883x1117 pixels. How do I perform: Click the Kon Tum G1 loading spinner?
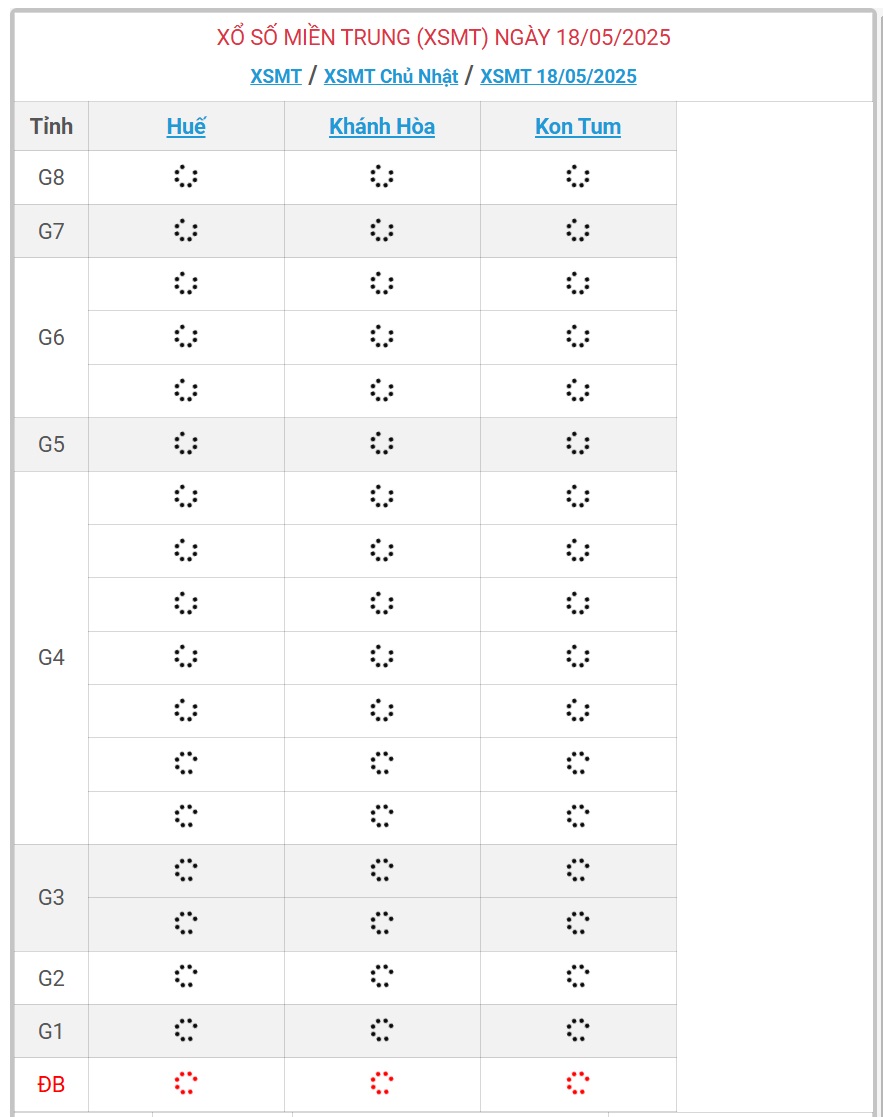(578, 1030)
